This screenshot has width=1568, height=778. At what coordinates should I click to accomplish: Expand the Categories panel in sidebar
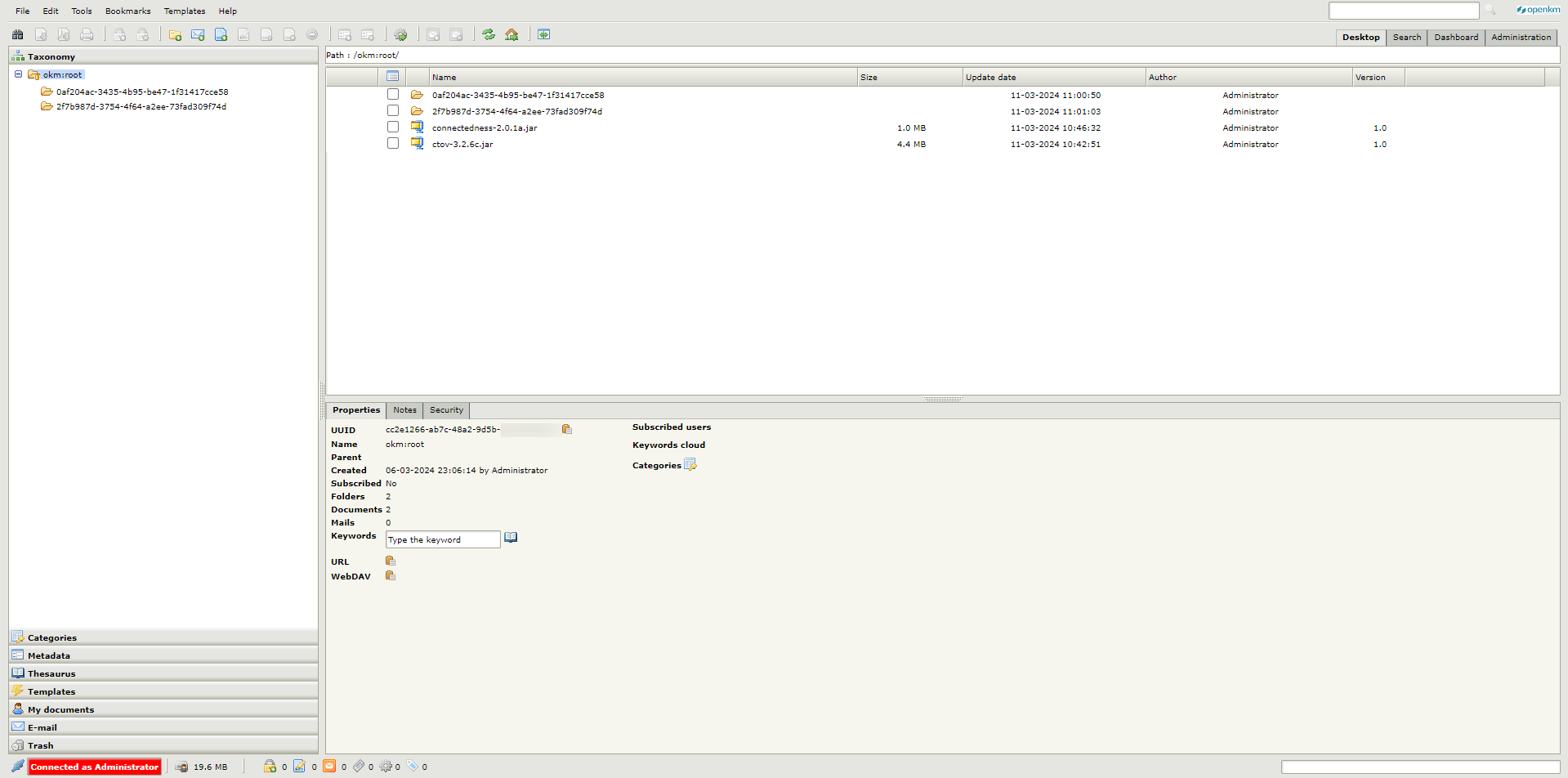[52, 637]
